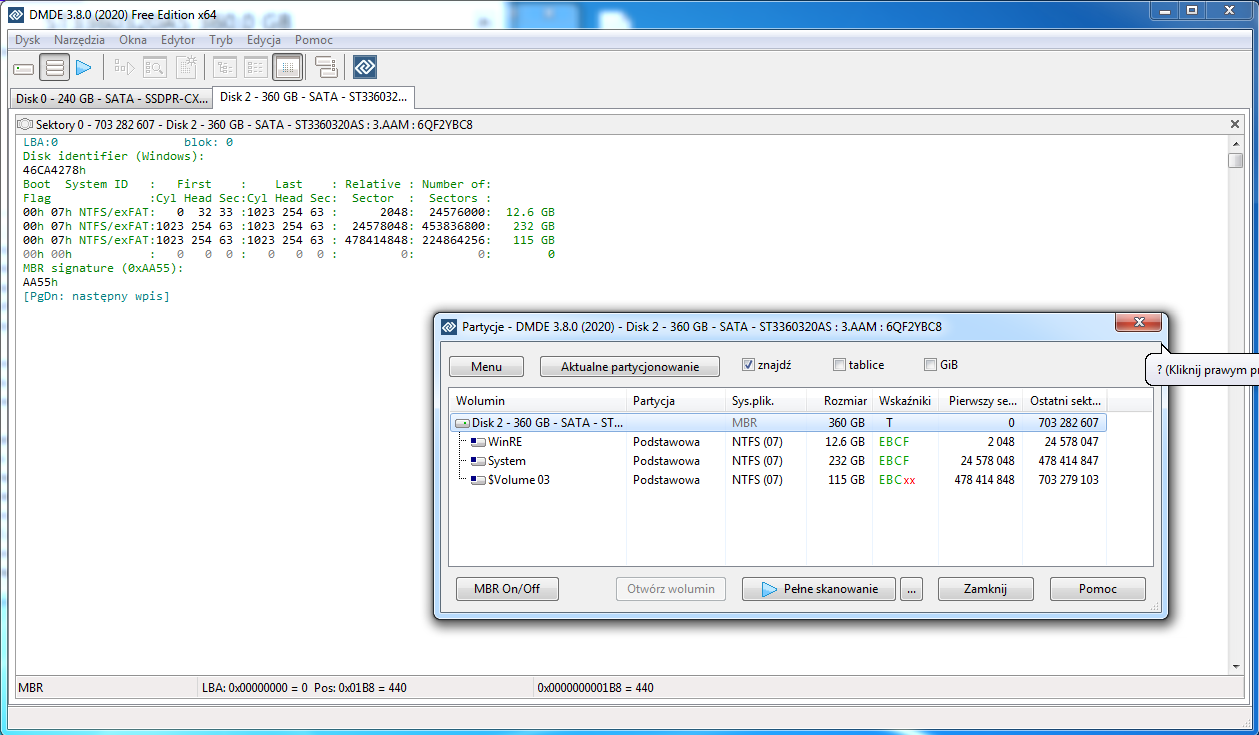Click the System partition icon
The width and height of the screenshot is (1259, 735).
pyautogui.click(x=478, y=461)
